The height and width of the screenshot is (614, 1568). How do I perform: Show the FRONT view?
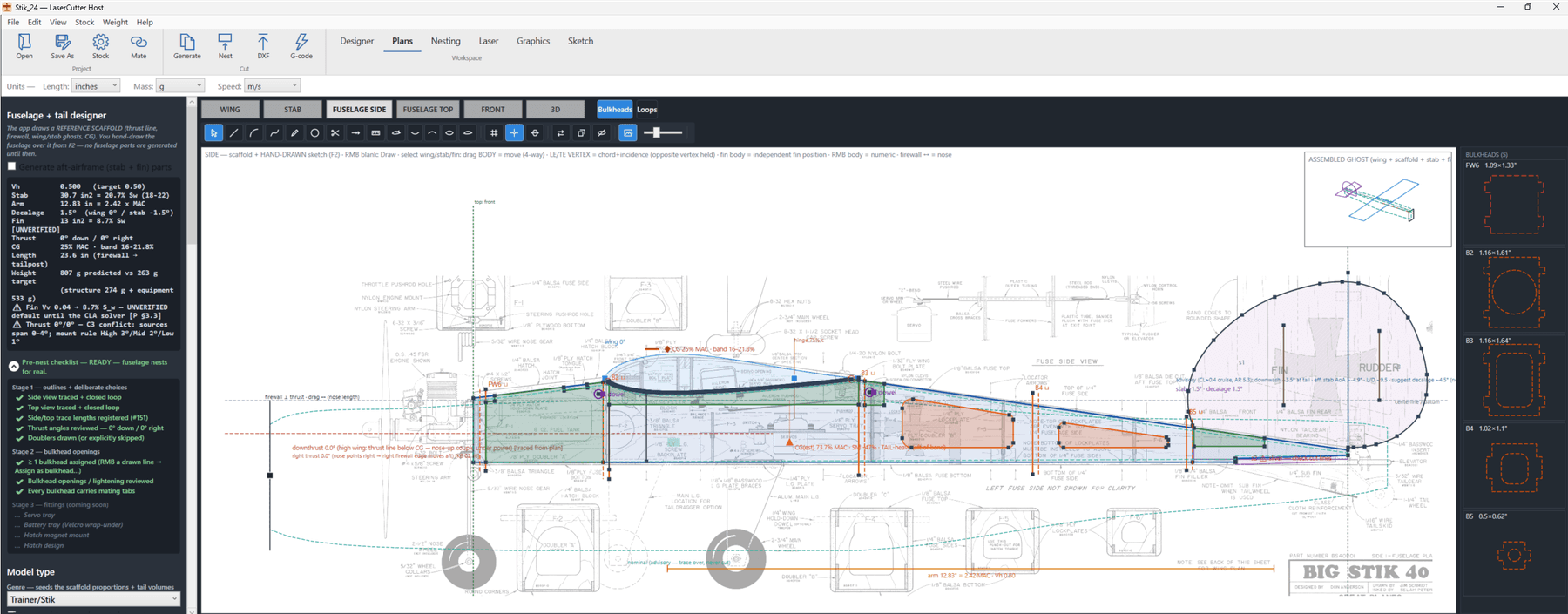493,110
